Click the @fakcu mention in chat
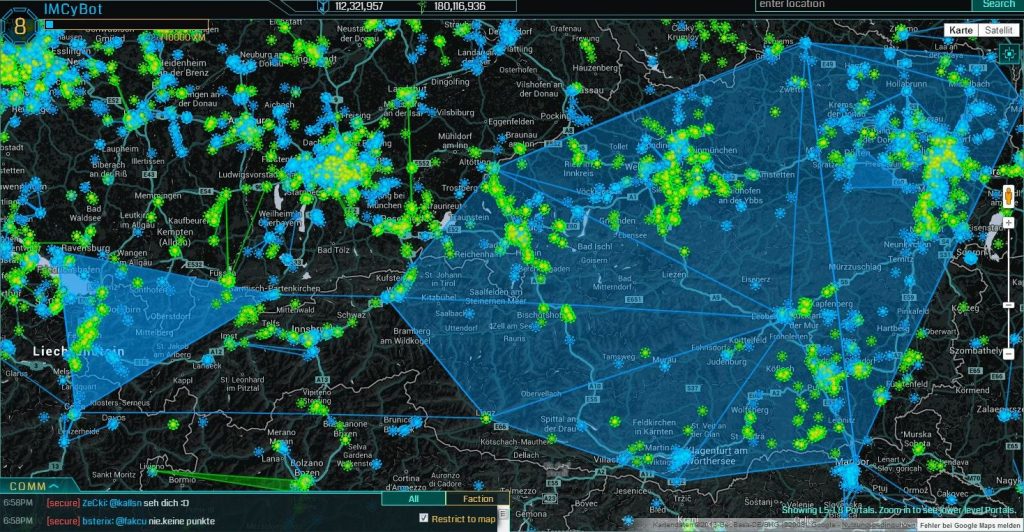Viewport: 1024px width, 532px height. [130, 521]
